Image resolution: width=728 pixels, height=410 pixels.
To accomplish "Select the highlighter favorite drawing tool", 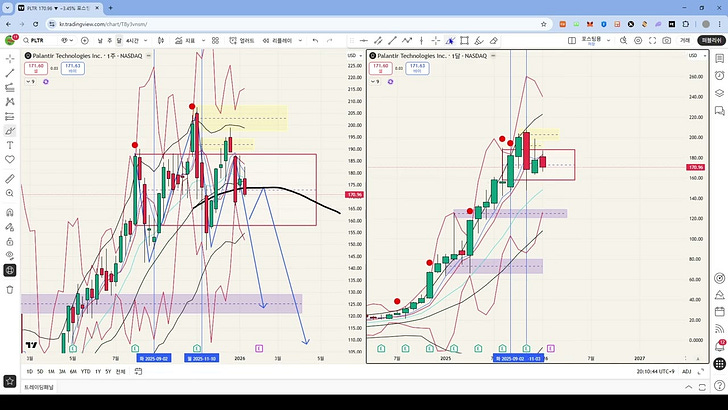I will 479,41.
